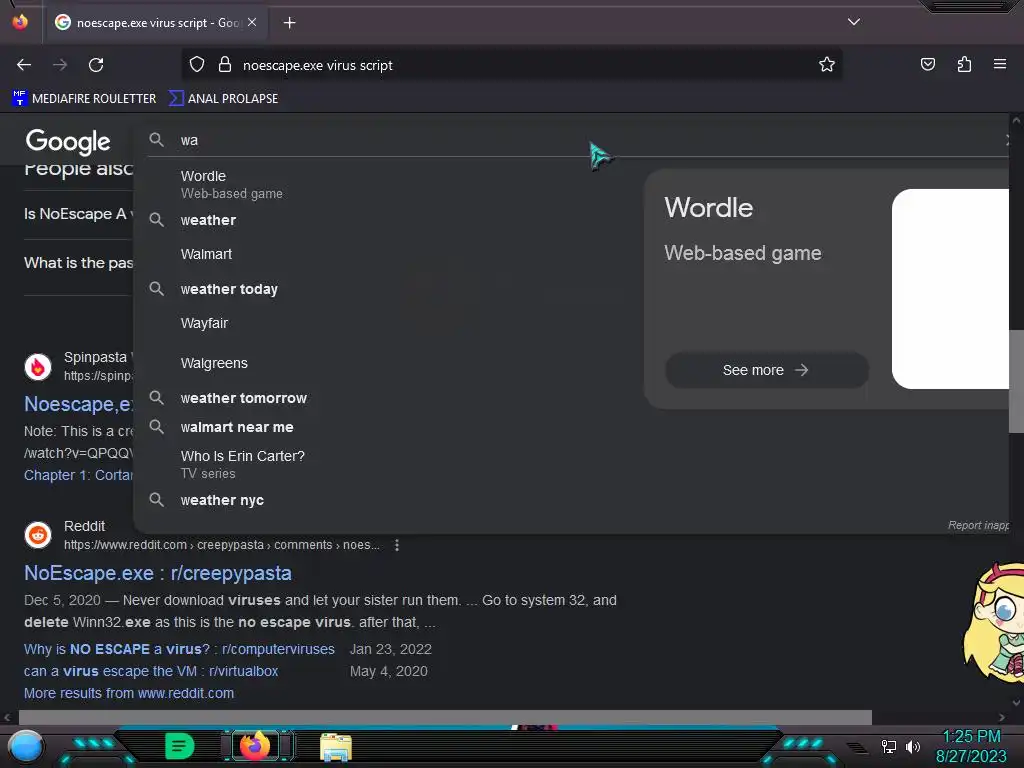Open the Chapter 1: Cortar sitelink
The height and width of the screenshot is (768, 1024).
[78, 475]
